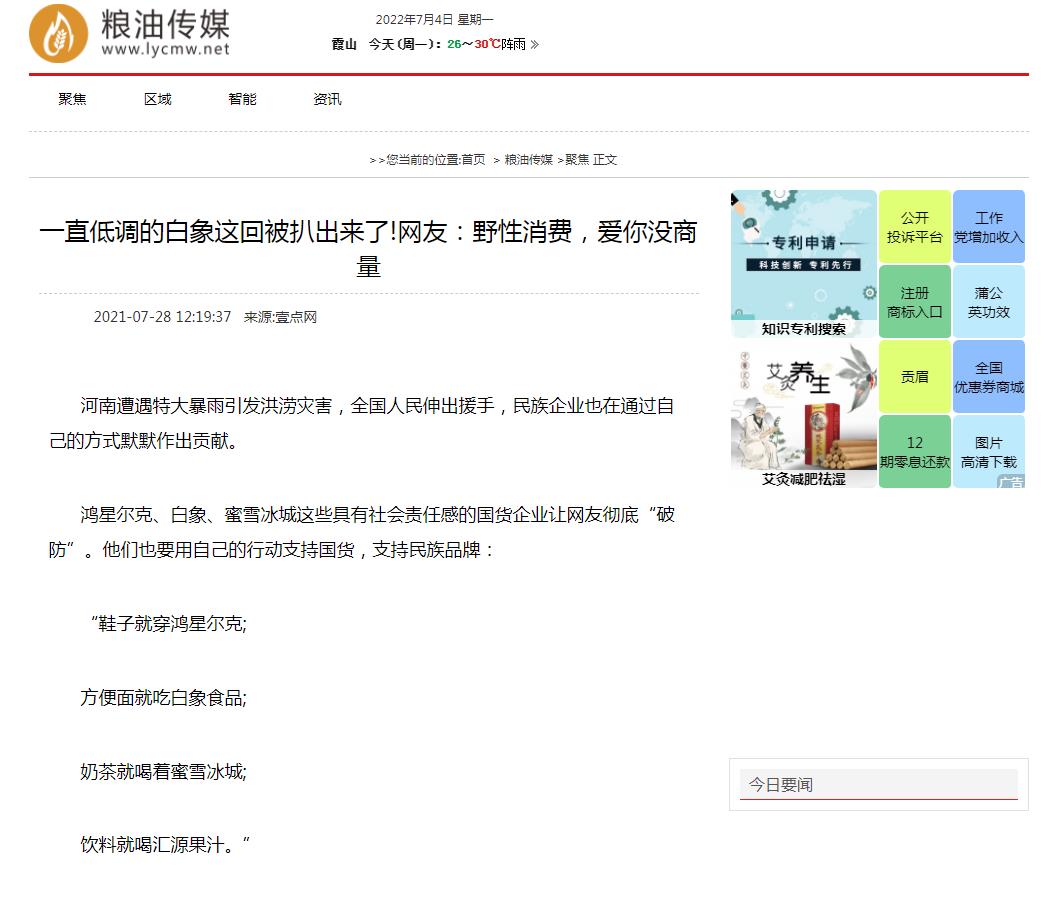The width and height of the screenshot is (1047, 899).
Task: Click paragraph starting 鸿星尔克、白象、蜜雪冰城
Action: coord(361,532)
